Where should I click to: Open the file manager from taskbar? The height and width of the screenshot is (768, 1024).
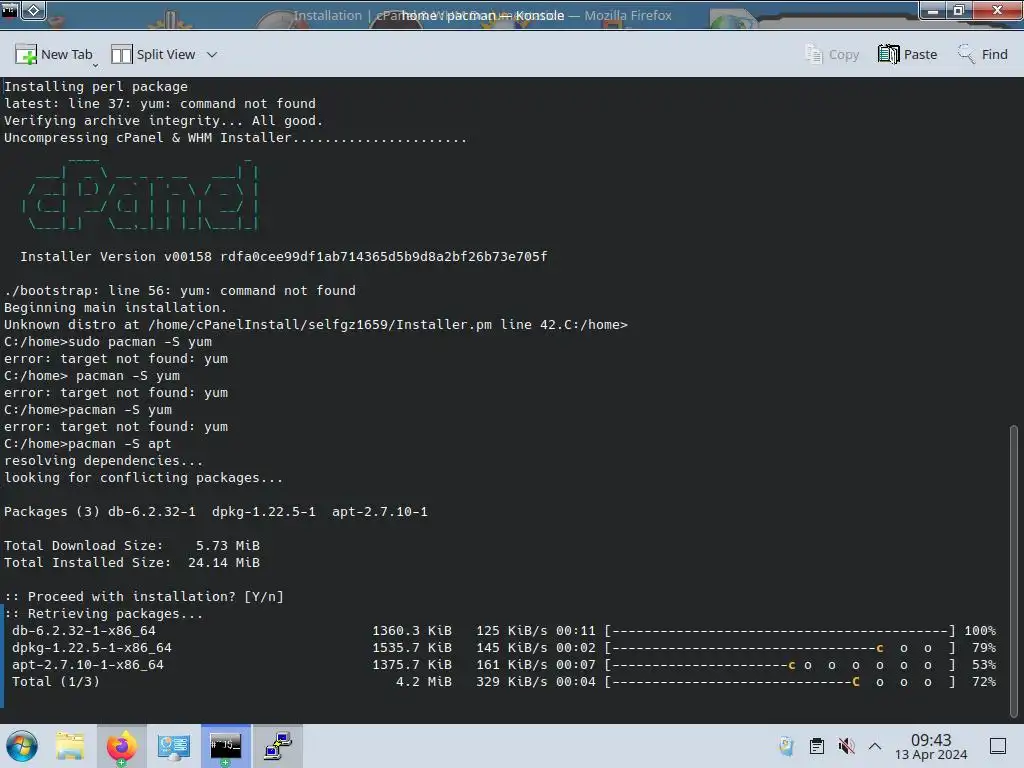[x=70, y=746]
